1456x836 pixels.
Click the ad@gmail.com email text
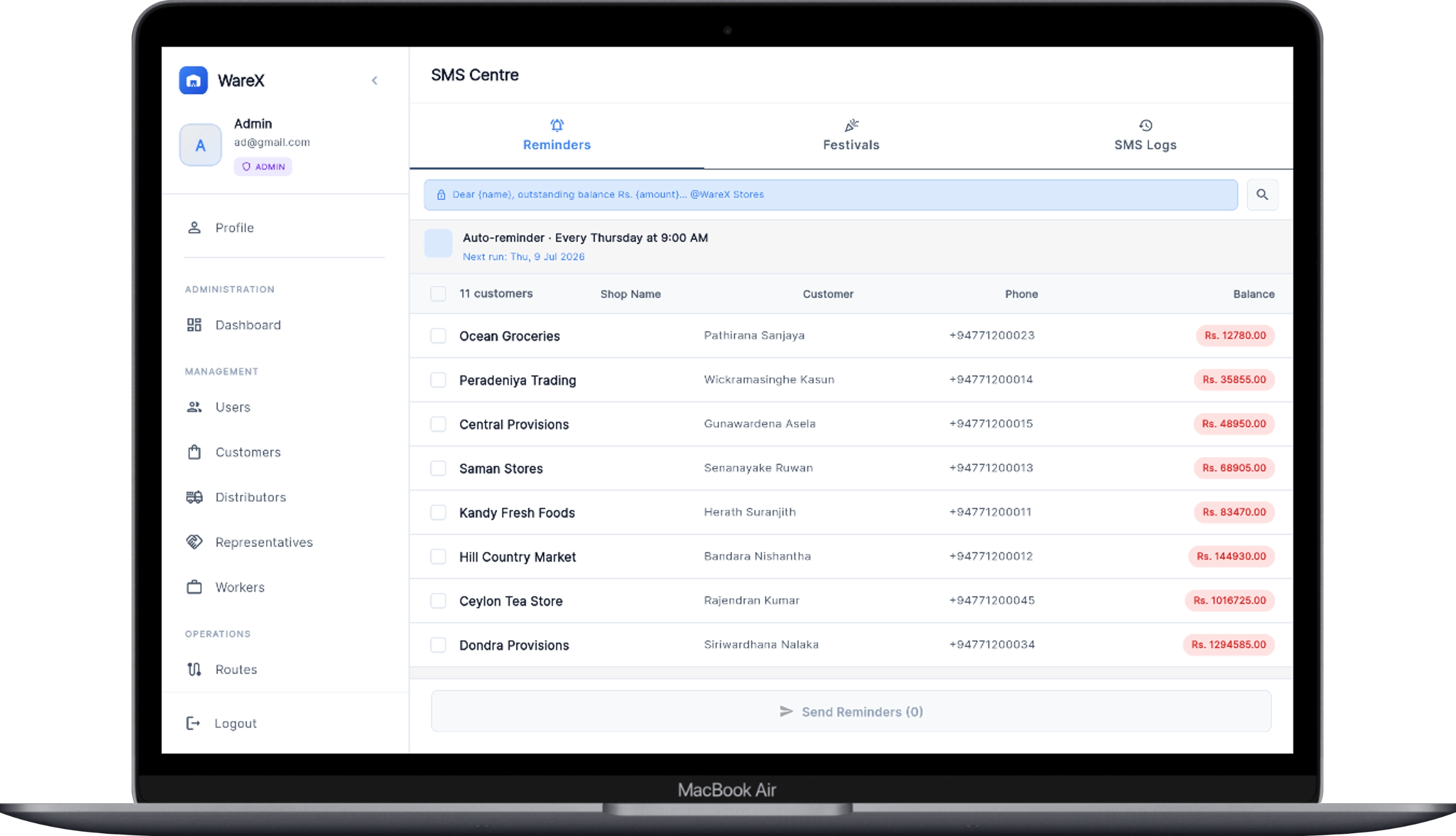(272, 142)
